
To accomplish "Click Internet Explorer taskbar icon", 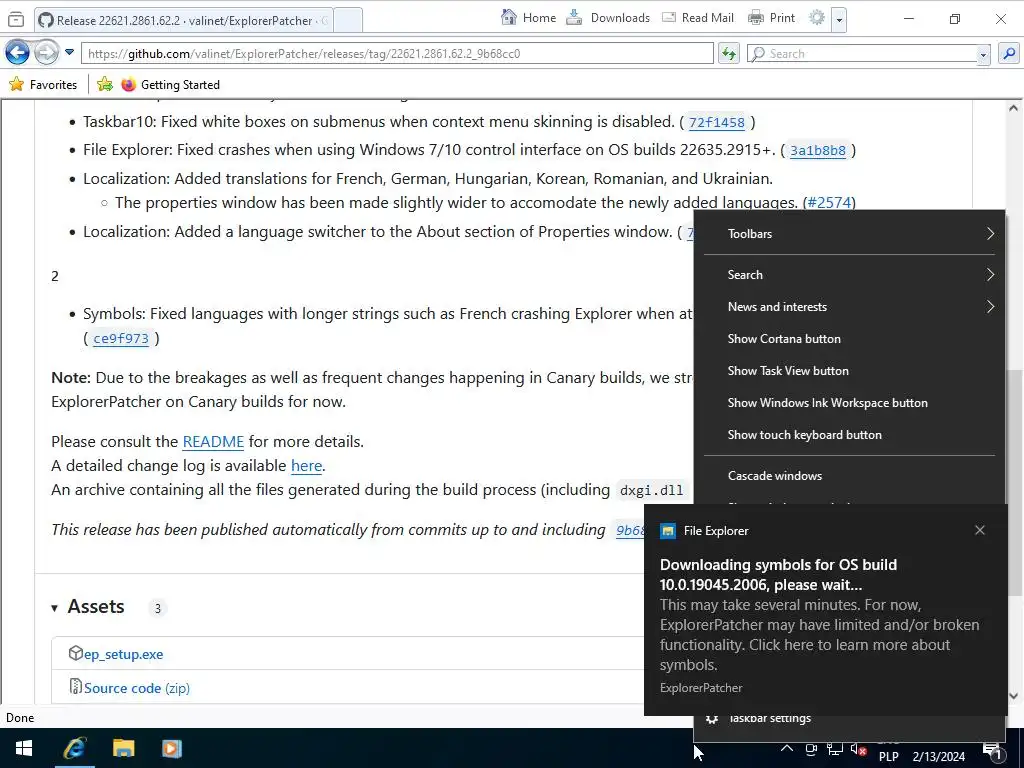I will (x=74, y=748).
